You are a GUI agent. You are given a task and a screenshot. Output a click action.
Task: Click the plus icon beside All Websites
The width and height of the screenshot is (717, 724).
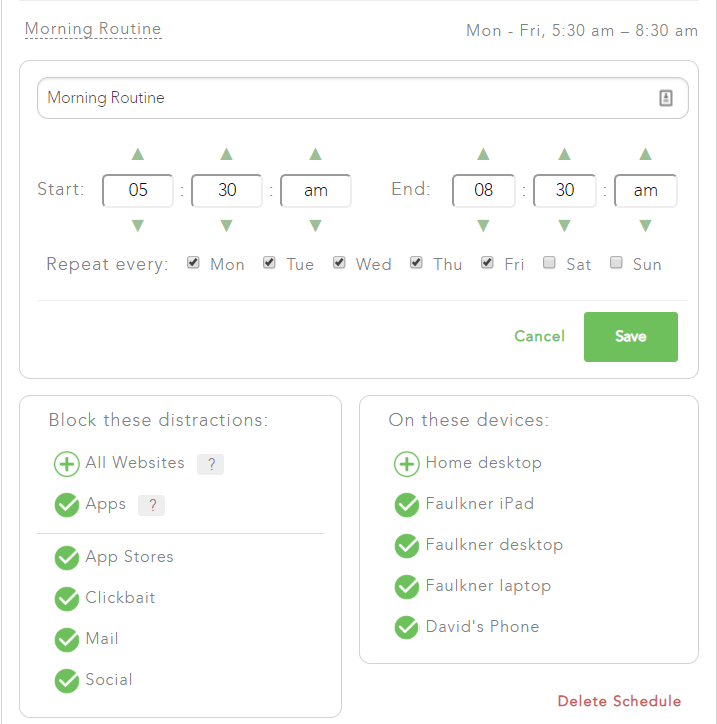(x=67, y=464)
